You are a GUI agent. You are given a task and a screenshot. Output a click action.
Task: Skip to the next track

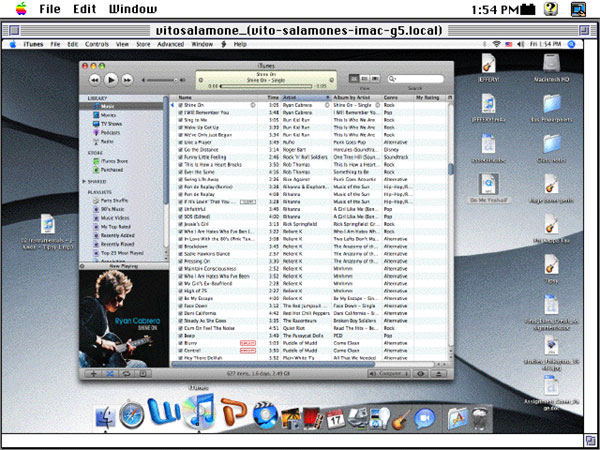[129, 78]
